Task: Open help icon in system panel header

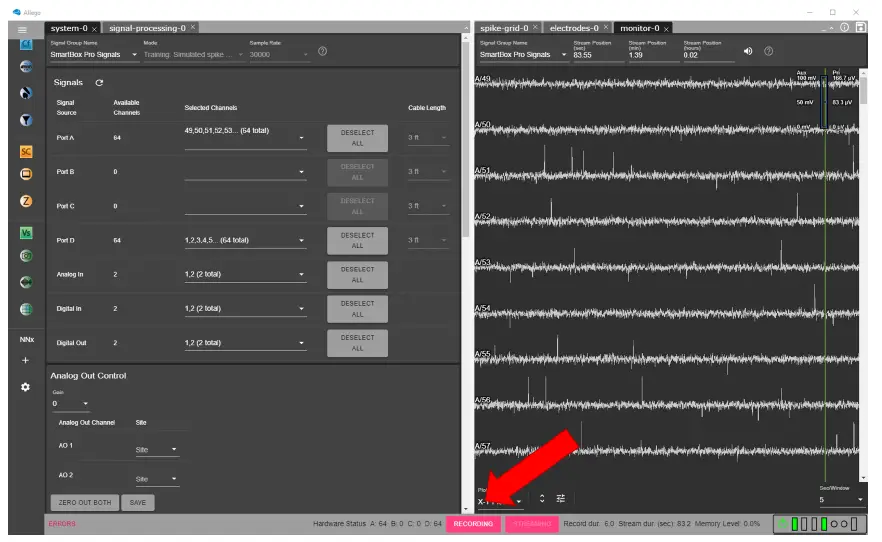Action: (322, 51)
